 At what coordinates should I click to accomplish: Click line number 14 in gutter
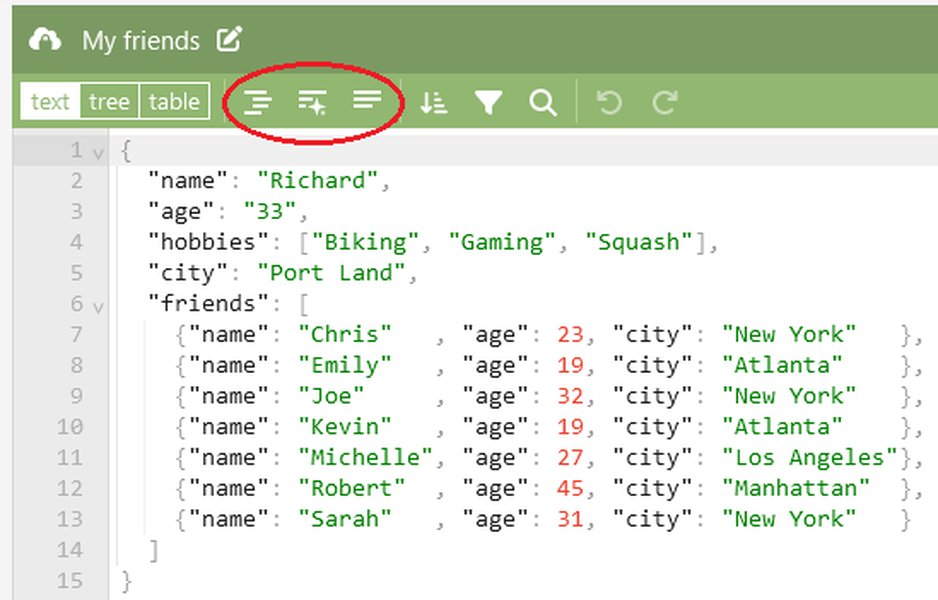click(x=69, y=549)
